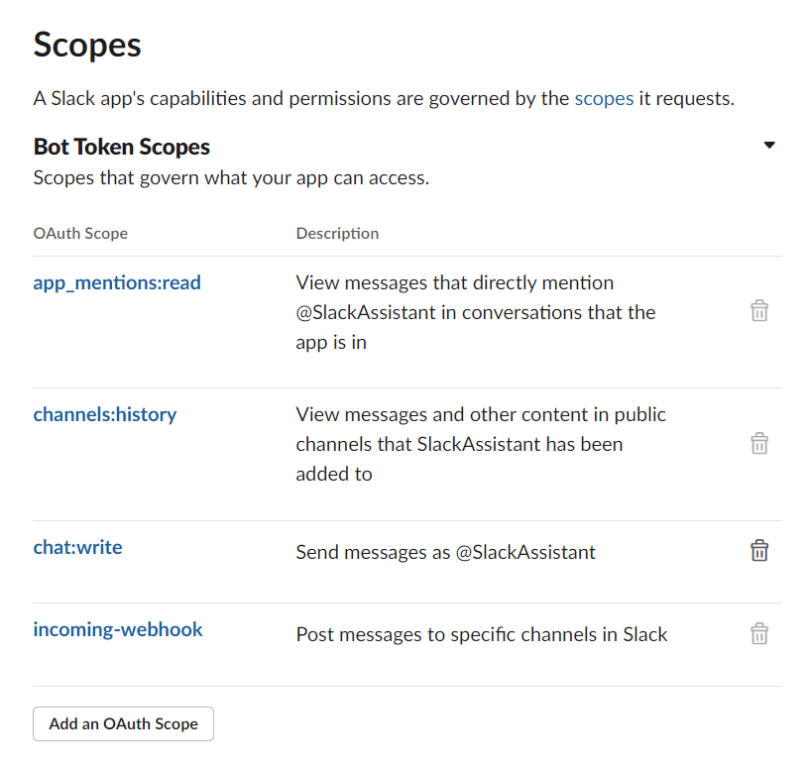Open the app_mentions:read scope link

(117, 283)
